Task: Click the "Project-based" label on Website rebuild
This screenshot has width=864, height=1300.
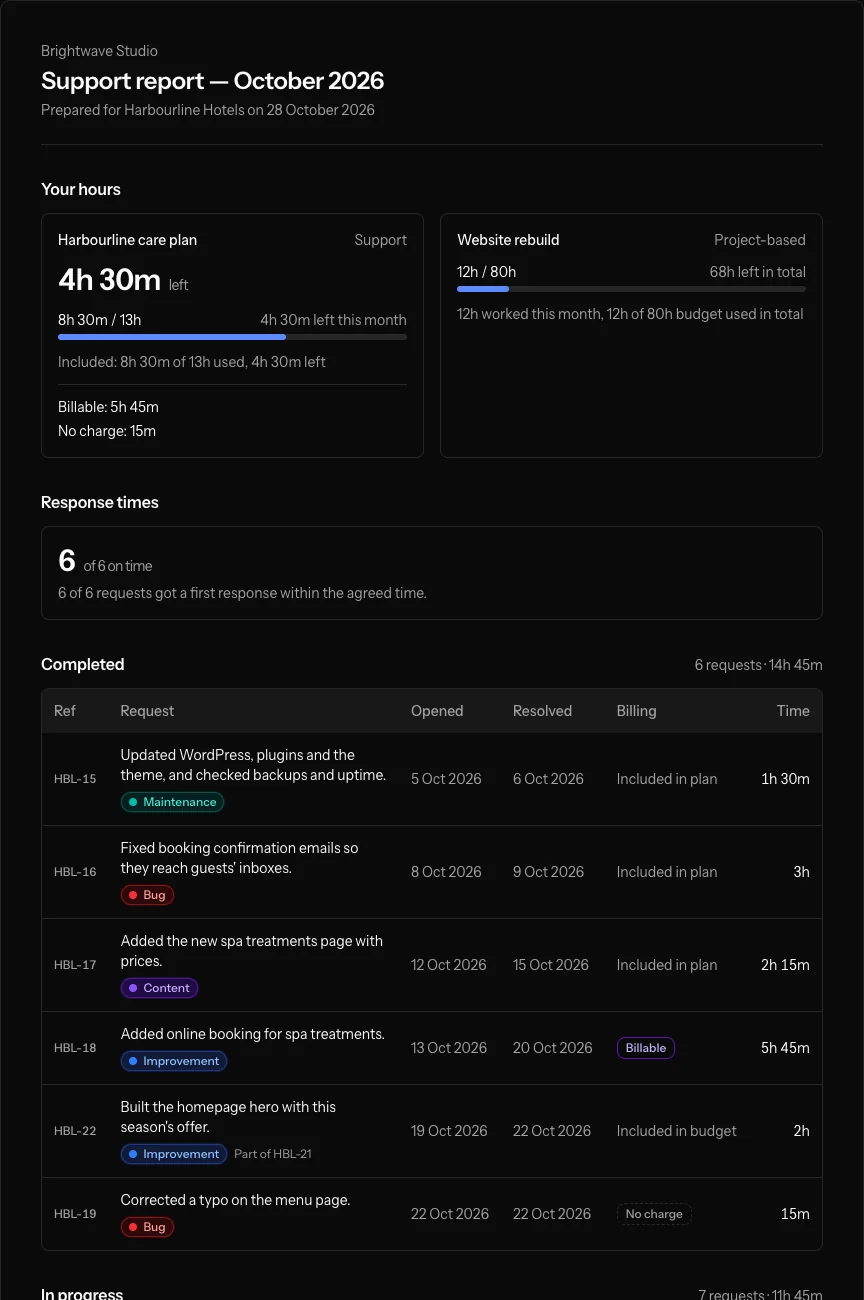Action: click(760, 240)
